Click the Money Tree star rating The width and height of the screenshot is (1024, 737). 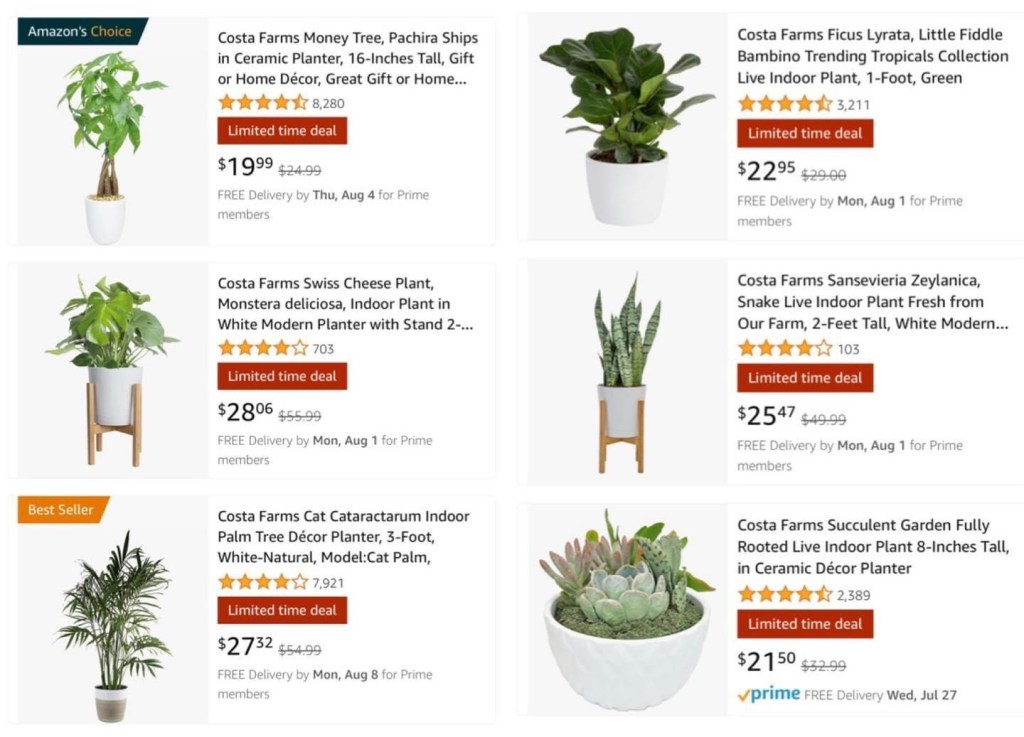[262, 102]
